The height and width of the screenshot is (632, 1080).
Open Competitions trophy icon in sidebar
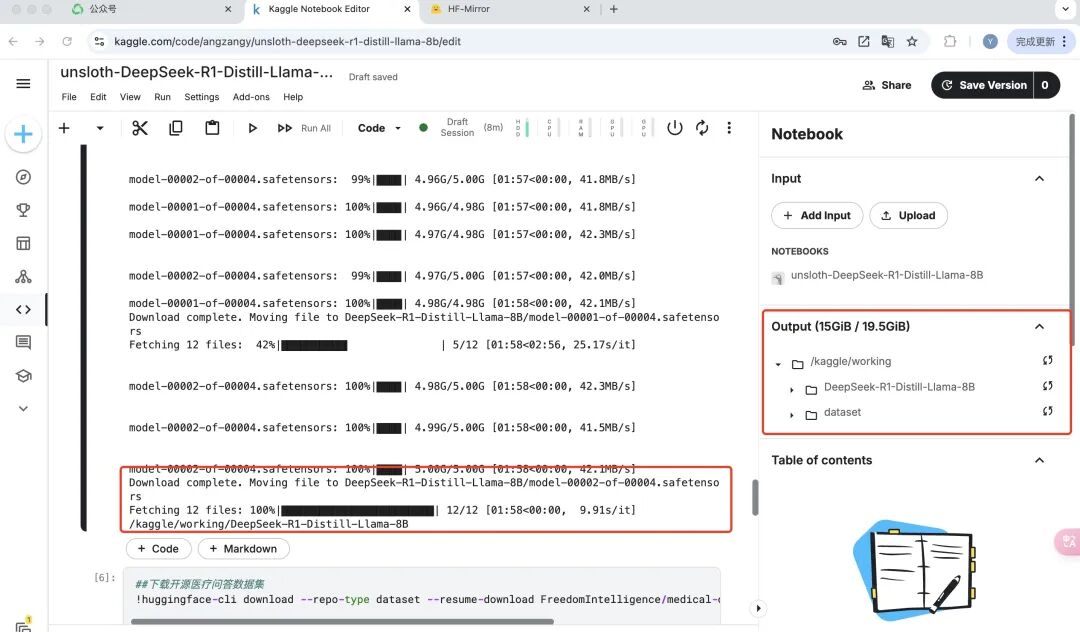tap(23, 210)
